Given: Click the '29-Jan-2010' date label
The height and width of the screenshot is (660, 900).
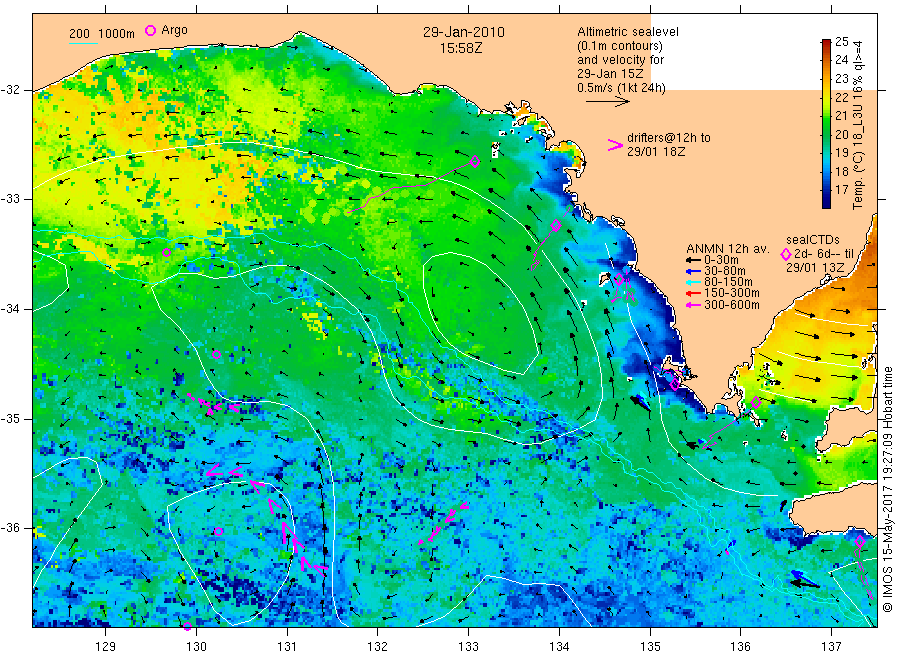Looking at the screenshot, I should coord(464,33).
